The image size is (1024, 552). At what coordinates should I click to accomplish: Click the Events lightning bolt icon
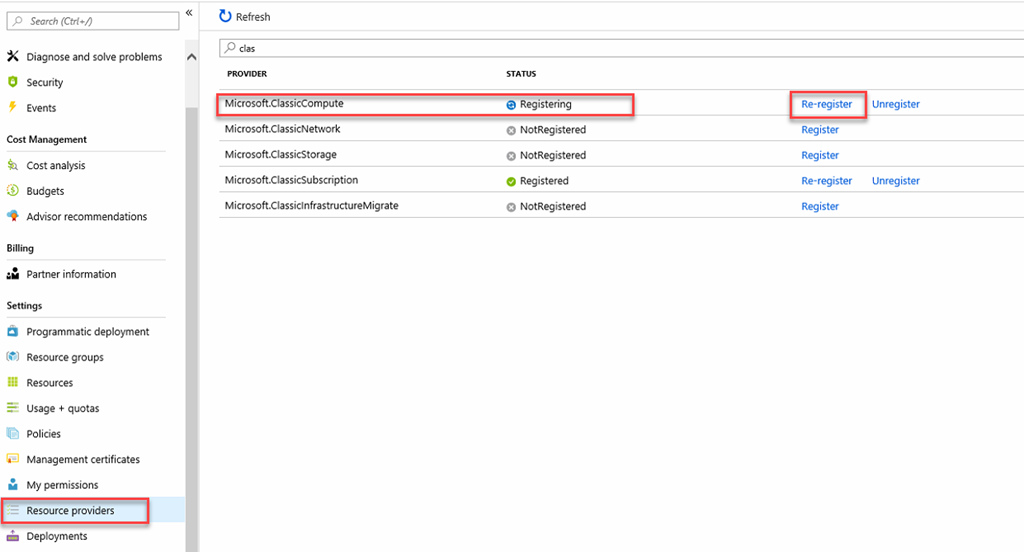click(x=12, y=107)
